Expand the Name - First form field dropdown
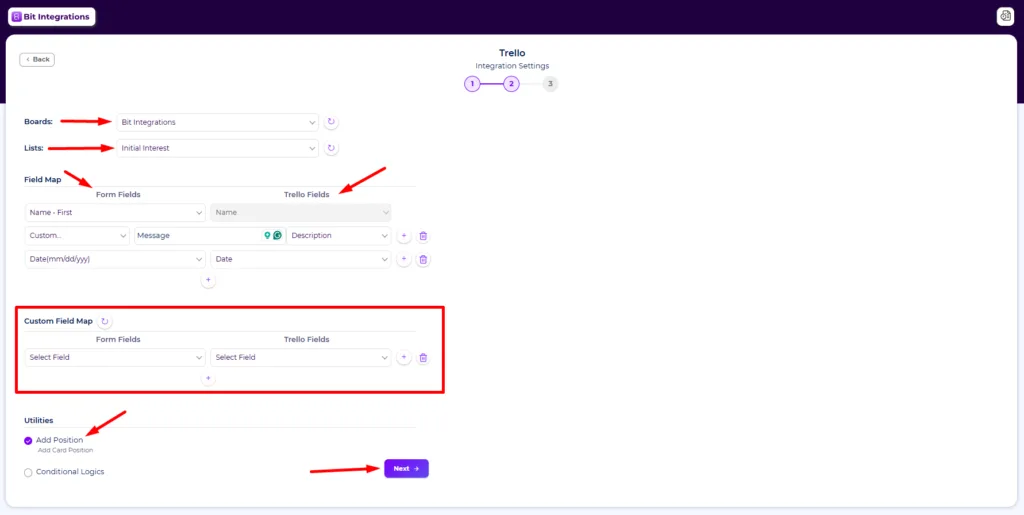Screen dimensions: 1024x515 tap(116, 212)
